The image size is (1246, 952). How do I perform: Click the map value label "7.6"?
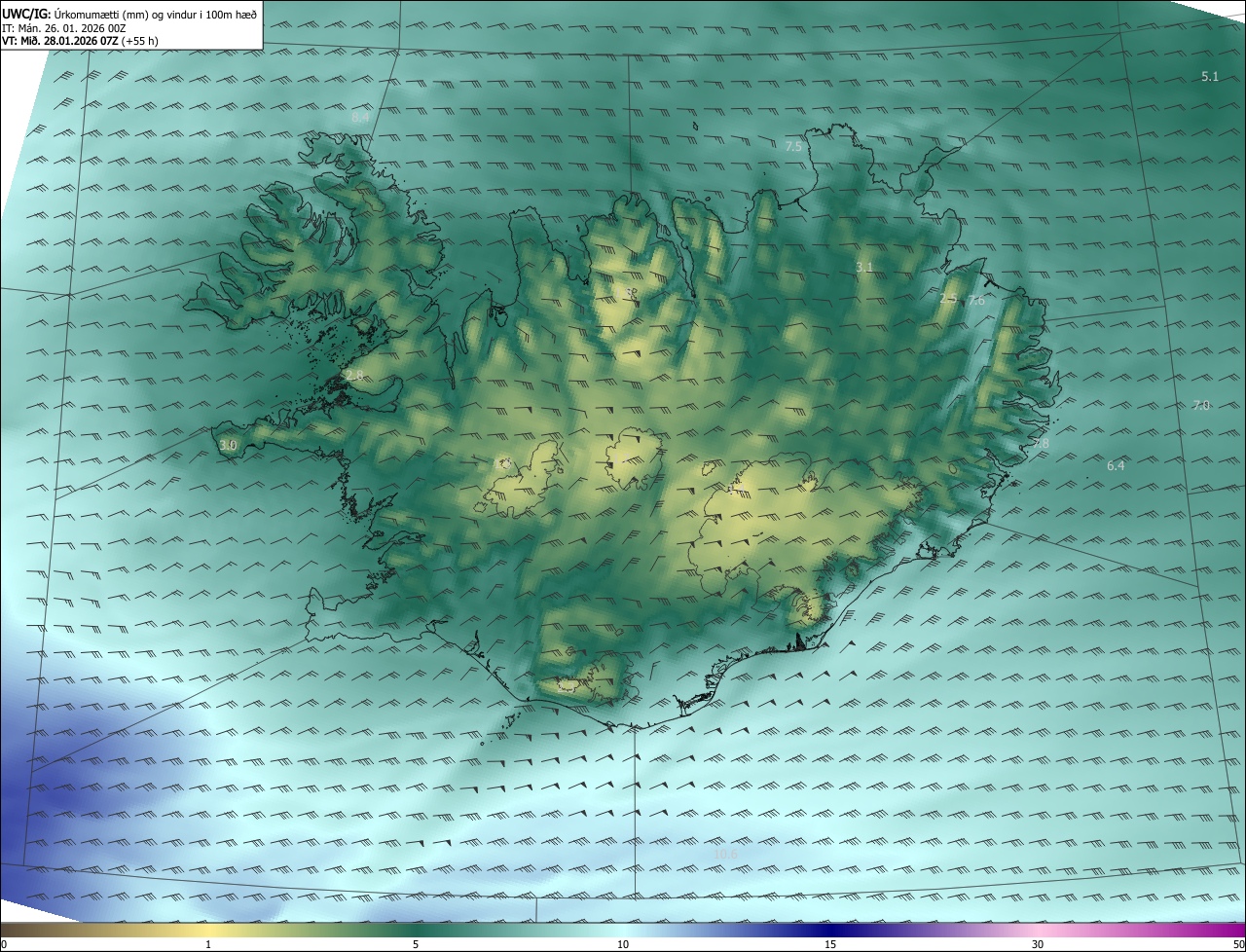(x=976, y=301)
